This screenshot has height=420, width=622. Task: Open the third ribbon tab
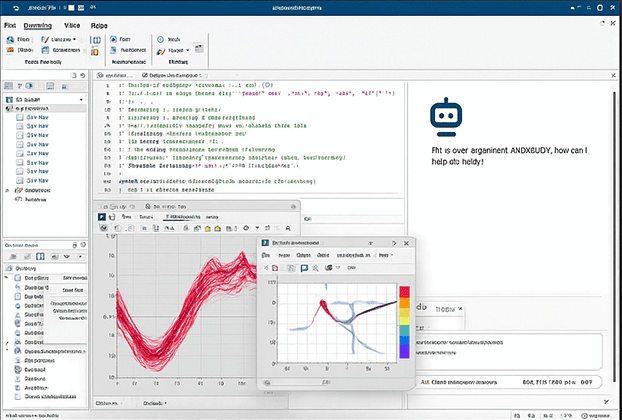[72, 25]
